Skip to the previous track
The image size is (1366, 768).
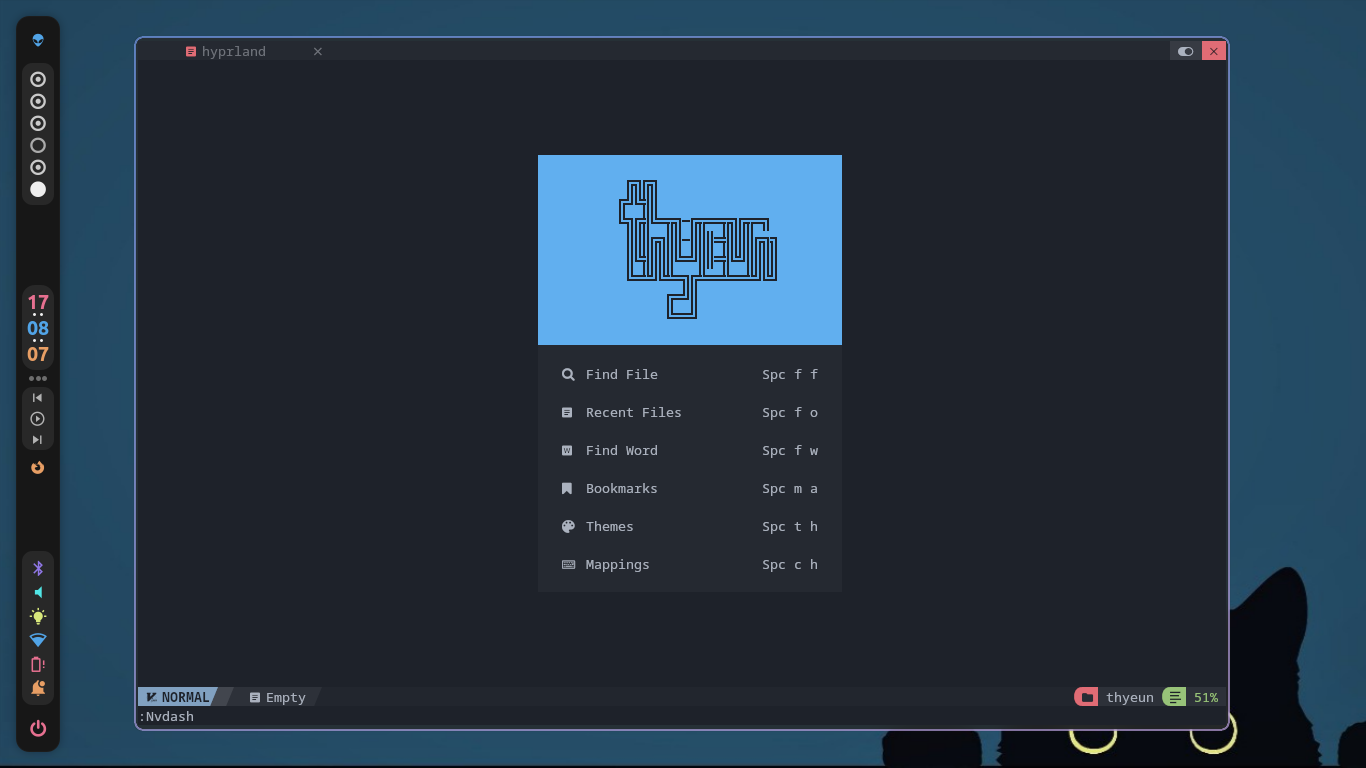point(38,398)
